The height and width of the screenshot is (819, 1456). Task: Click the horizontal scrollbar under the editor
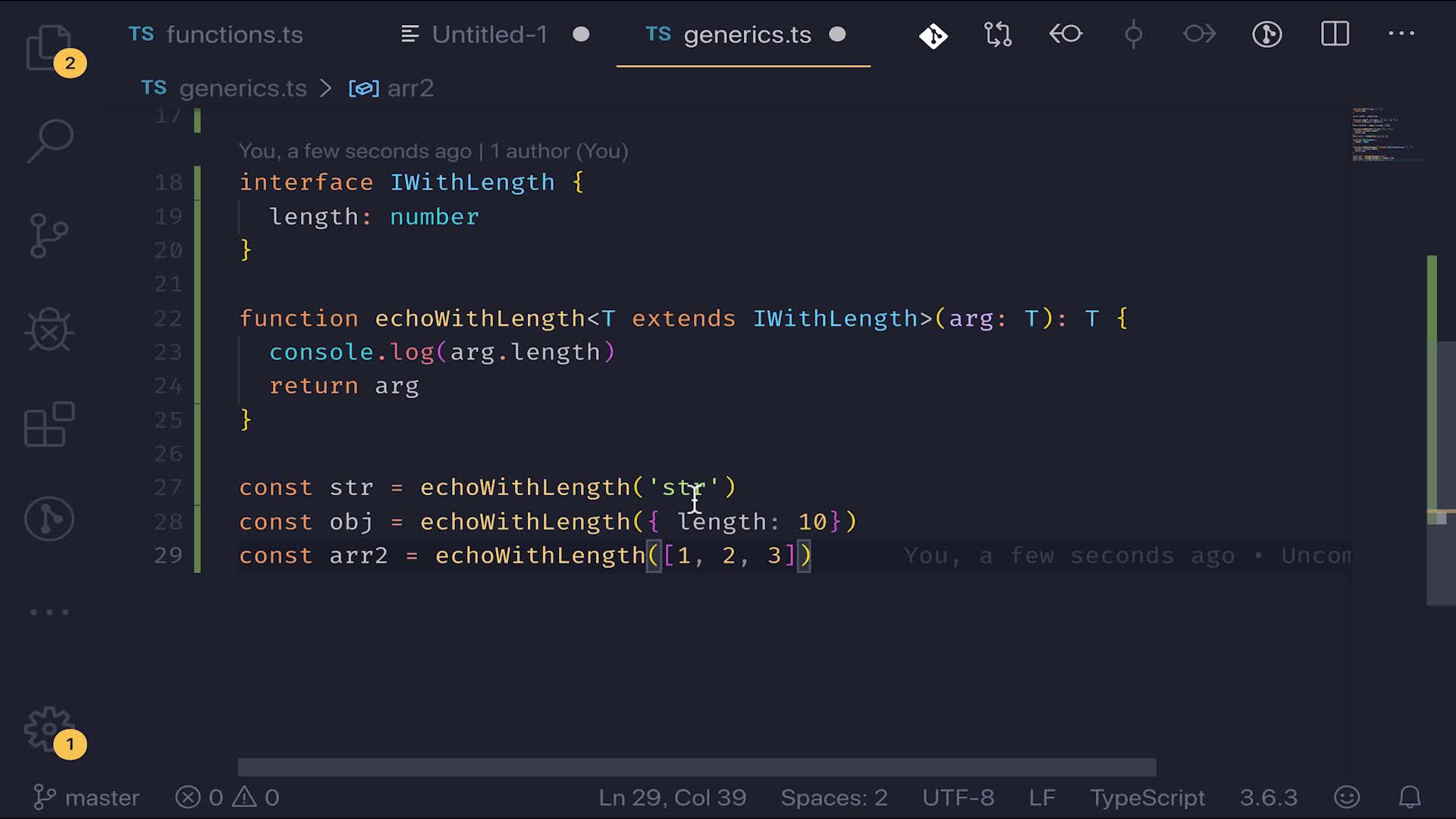tap(696, 767)
